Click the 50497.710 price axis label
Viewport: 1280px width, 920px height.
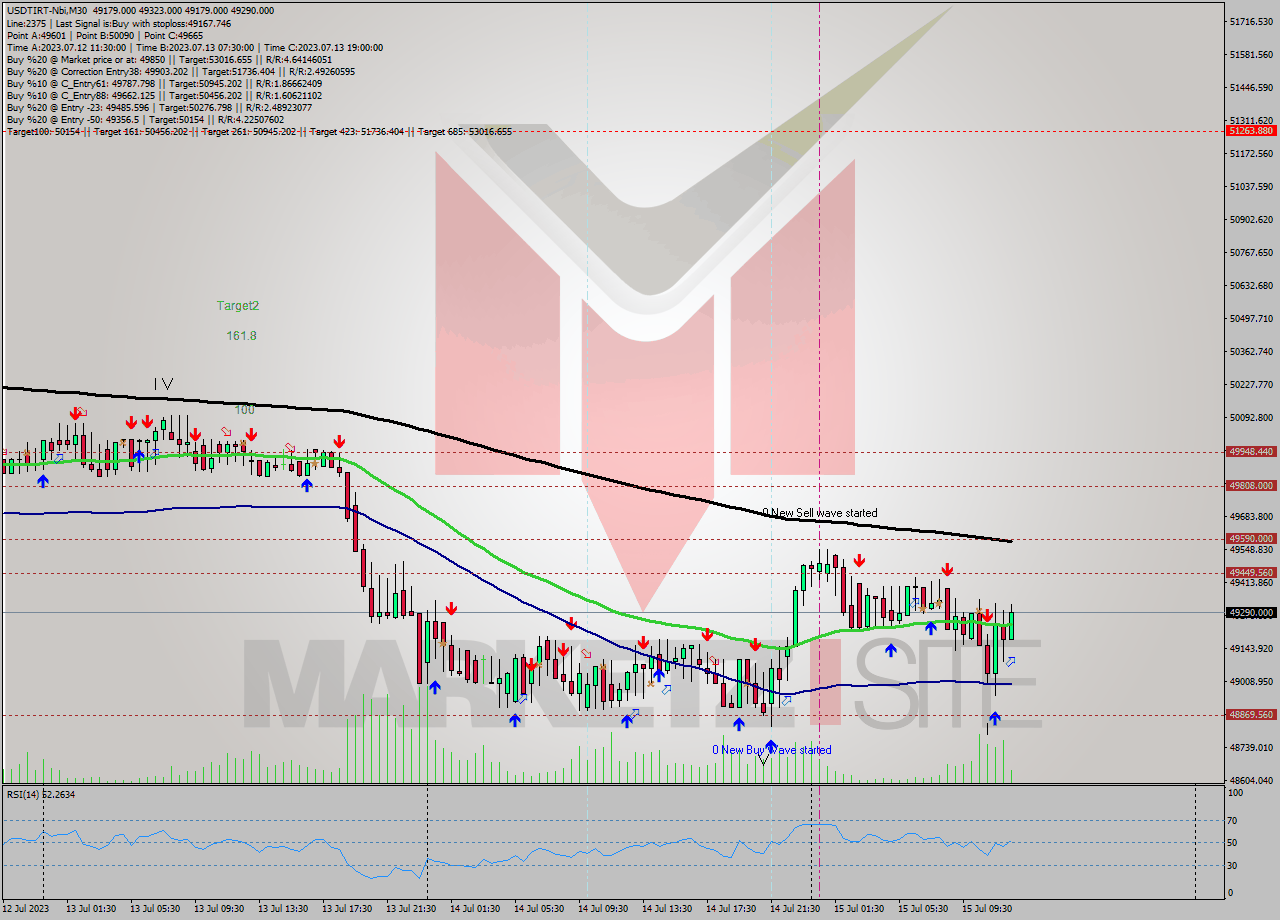pos(1250,318)
